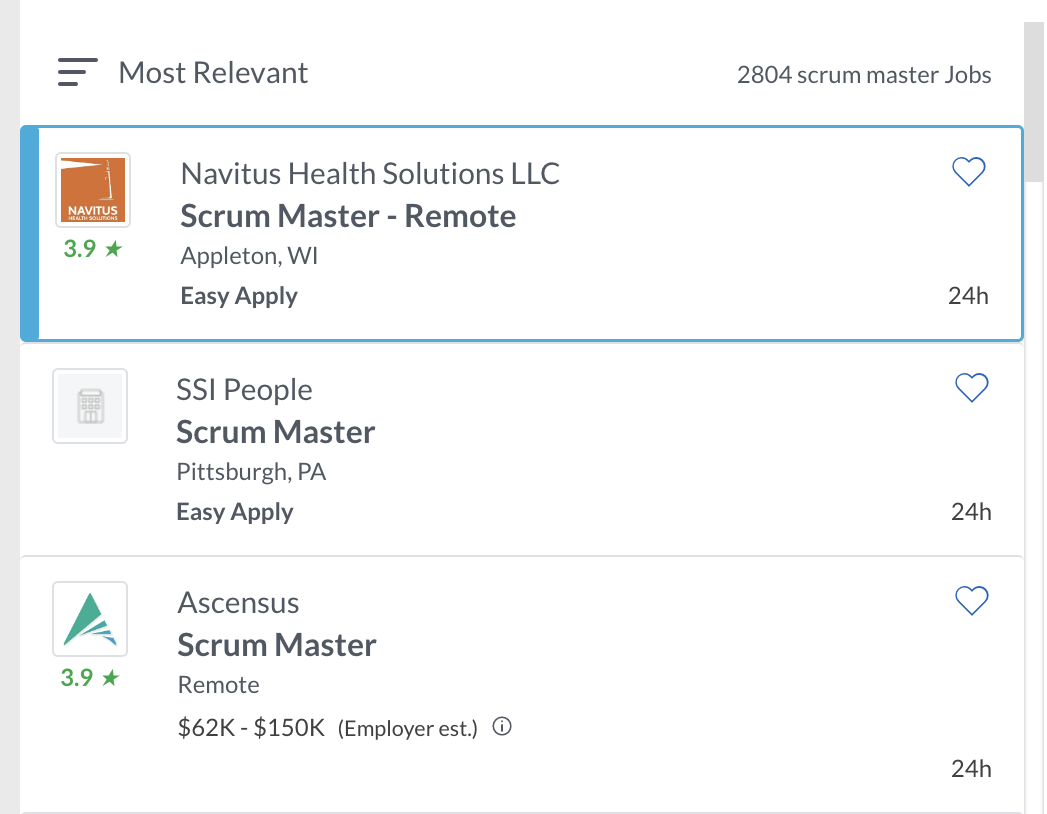Click the Ascensus company name
The width and height of the screenshot is (1047, 814).
pos(238,603)
